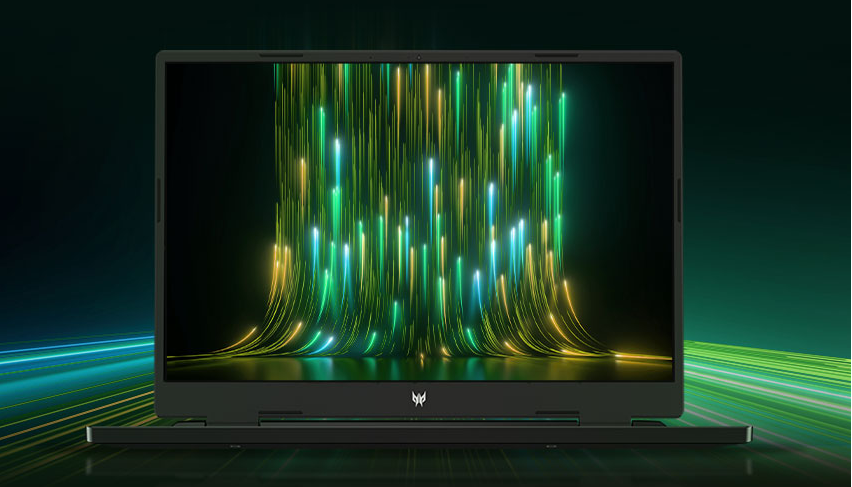The height and width of the screenshot is (487, 852).
Task: Click the webcam at the top of the laptop bezel
Action: pos(418,57)
